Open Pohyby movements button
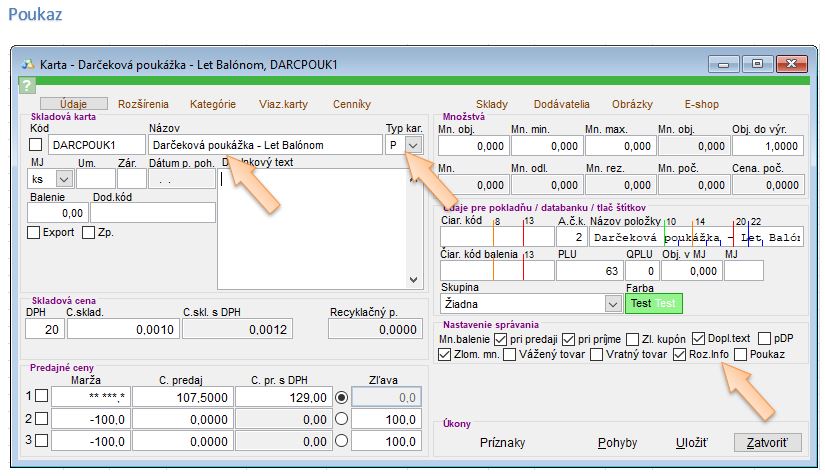 tap(617, 442)
